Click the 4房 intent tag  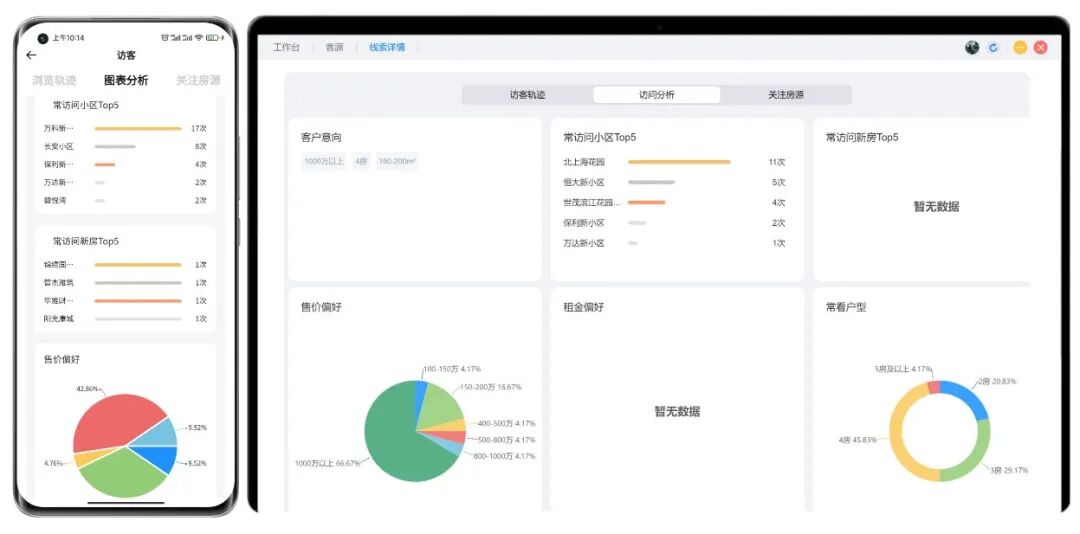361,161
